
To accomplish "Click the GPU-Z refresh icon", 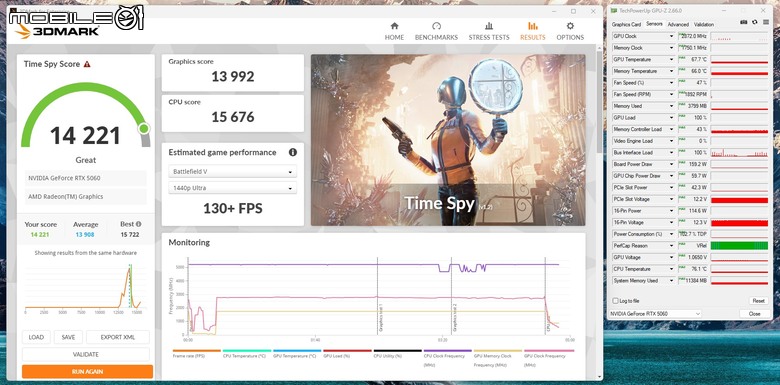I will (755, 22).
